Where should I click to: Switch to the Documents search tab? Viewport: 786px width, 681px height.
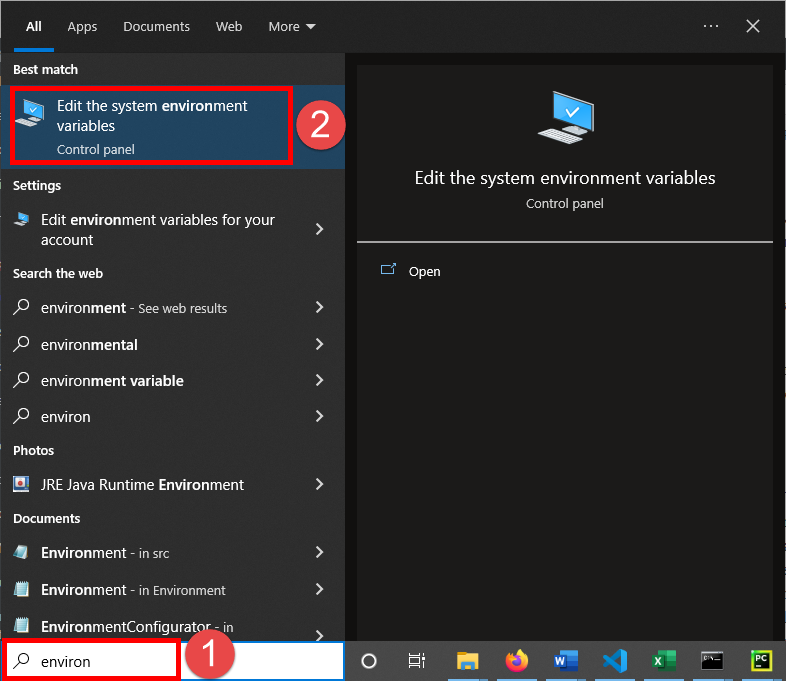[156, 27]
